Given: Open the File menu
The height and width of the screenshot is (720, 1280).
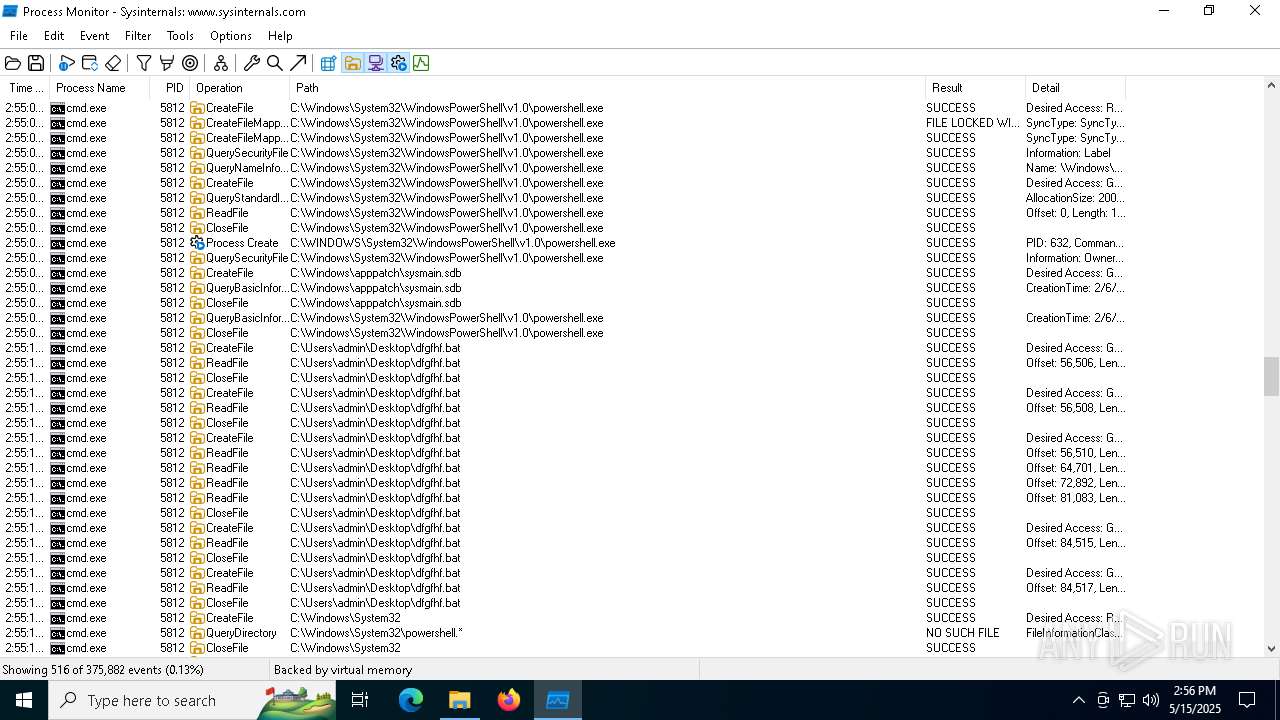Looking at the screenshot, I should pyautogui.click(x=19, y=36).
